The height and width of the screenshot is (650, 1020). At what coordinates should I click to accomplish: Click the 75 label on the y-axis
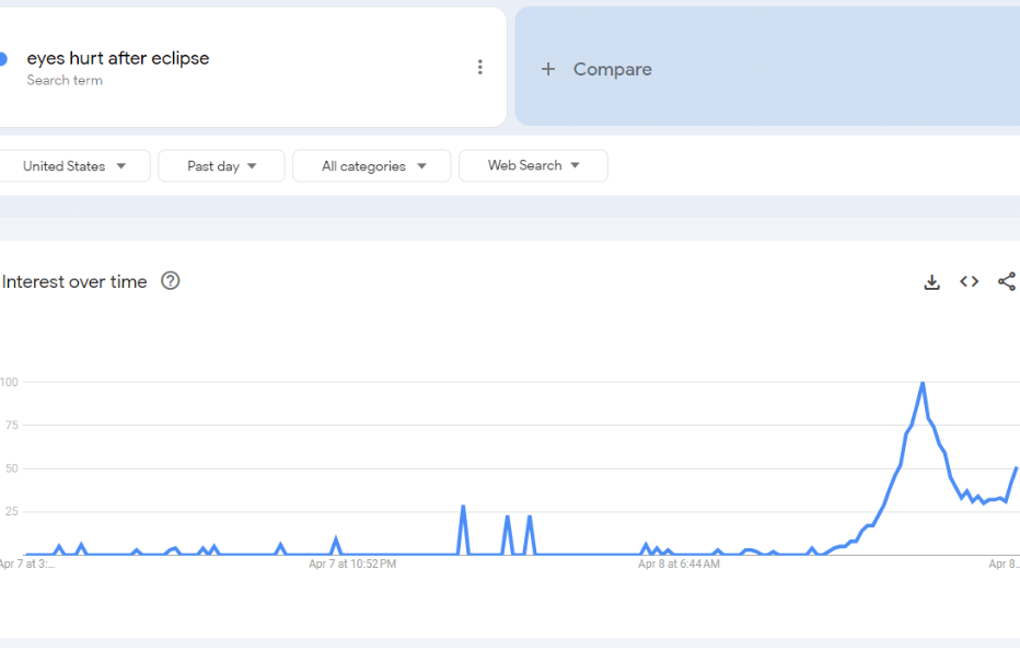coord(10,425)
